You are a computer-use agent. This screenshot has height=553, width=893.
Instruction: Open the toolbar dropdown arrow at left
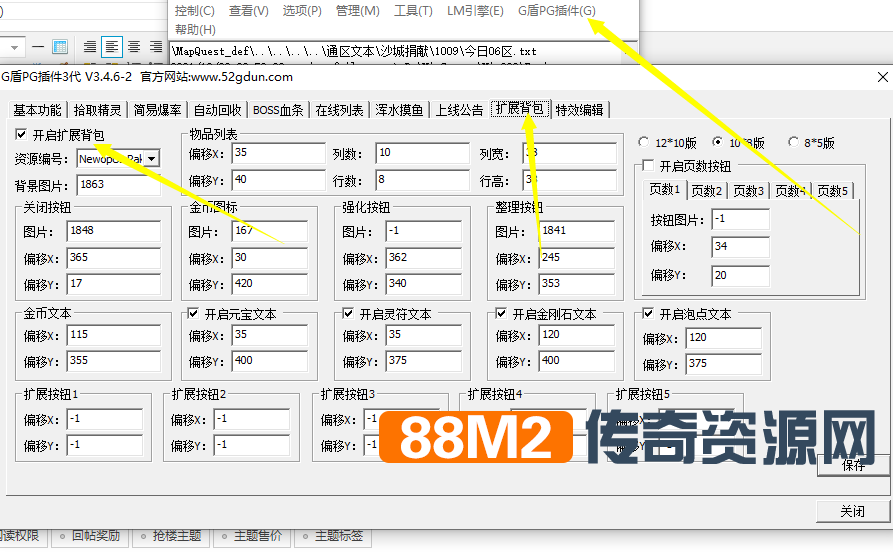click(x=15, y=47)
